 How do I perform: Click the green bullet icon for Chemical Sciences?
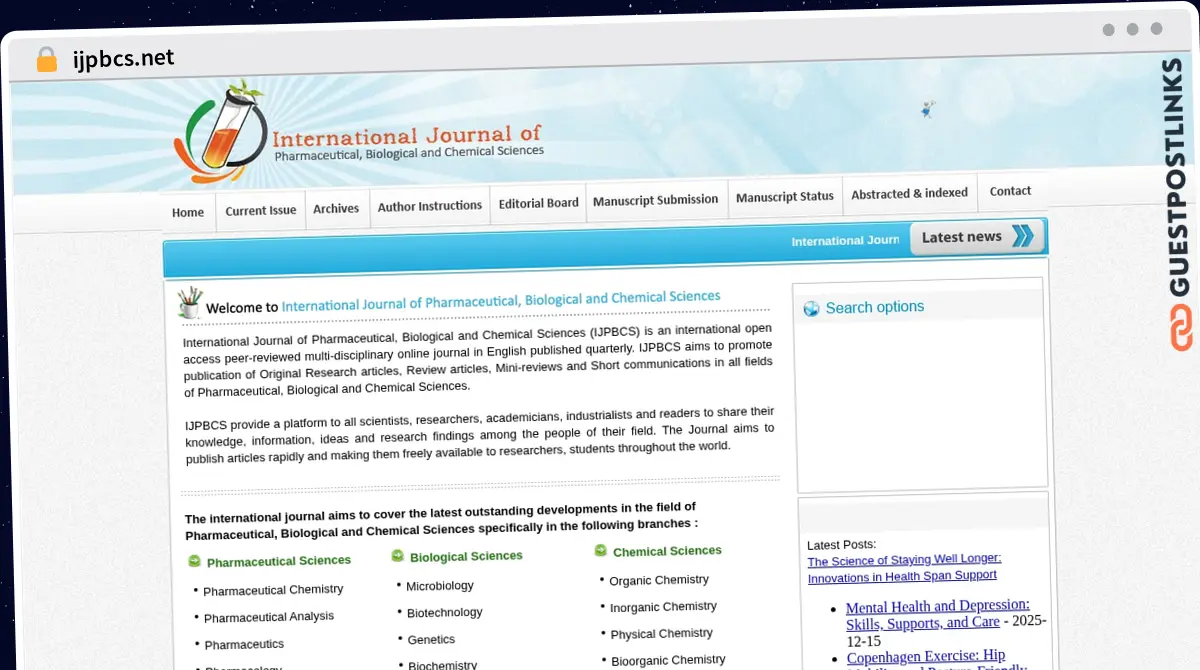tap(600, 551)
